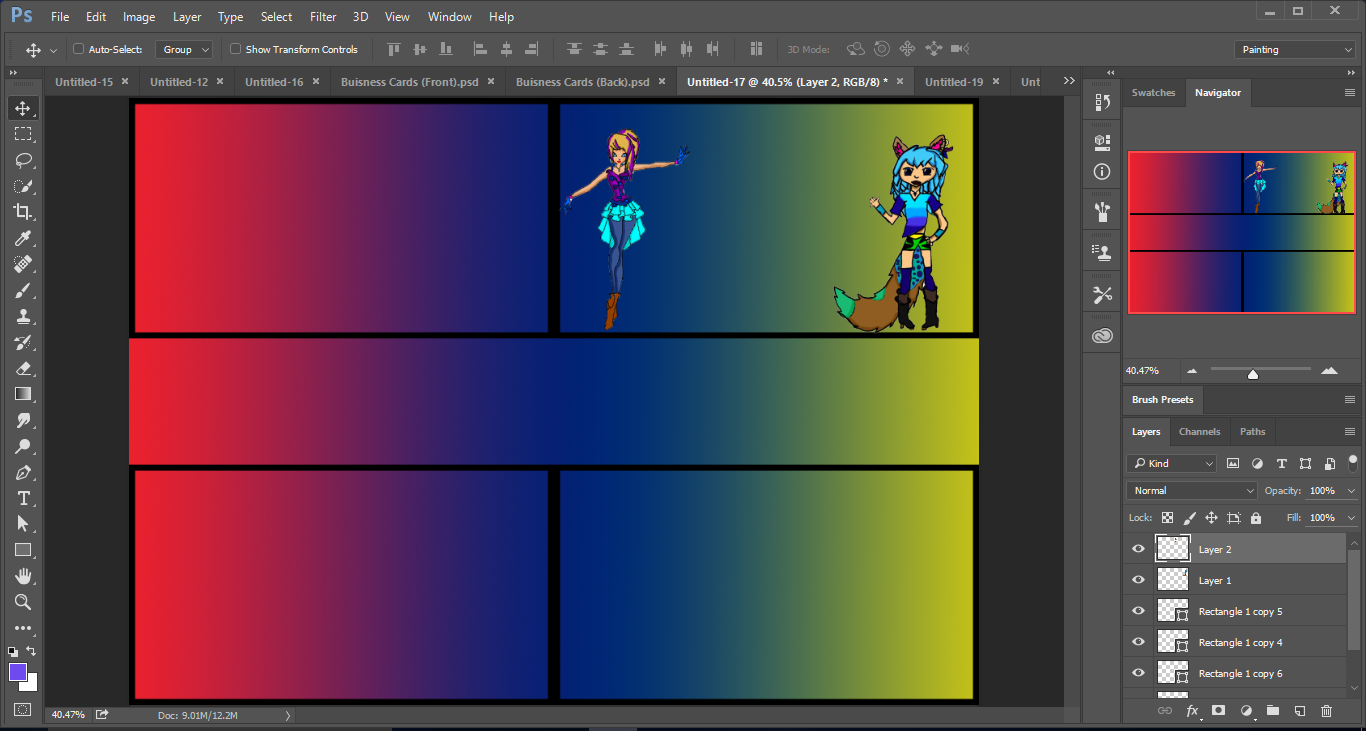The image size is (1366, 731).
Task: Add a layer mask button
Action: 1218,710
